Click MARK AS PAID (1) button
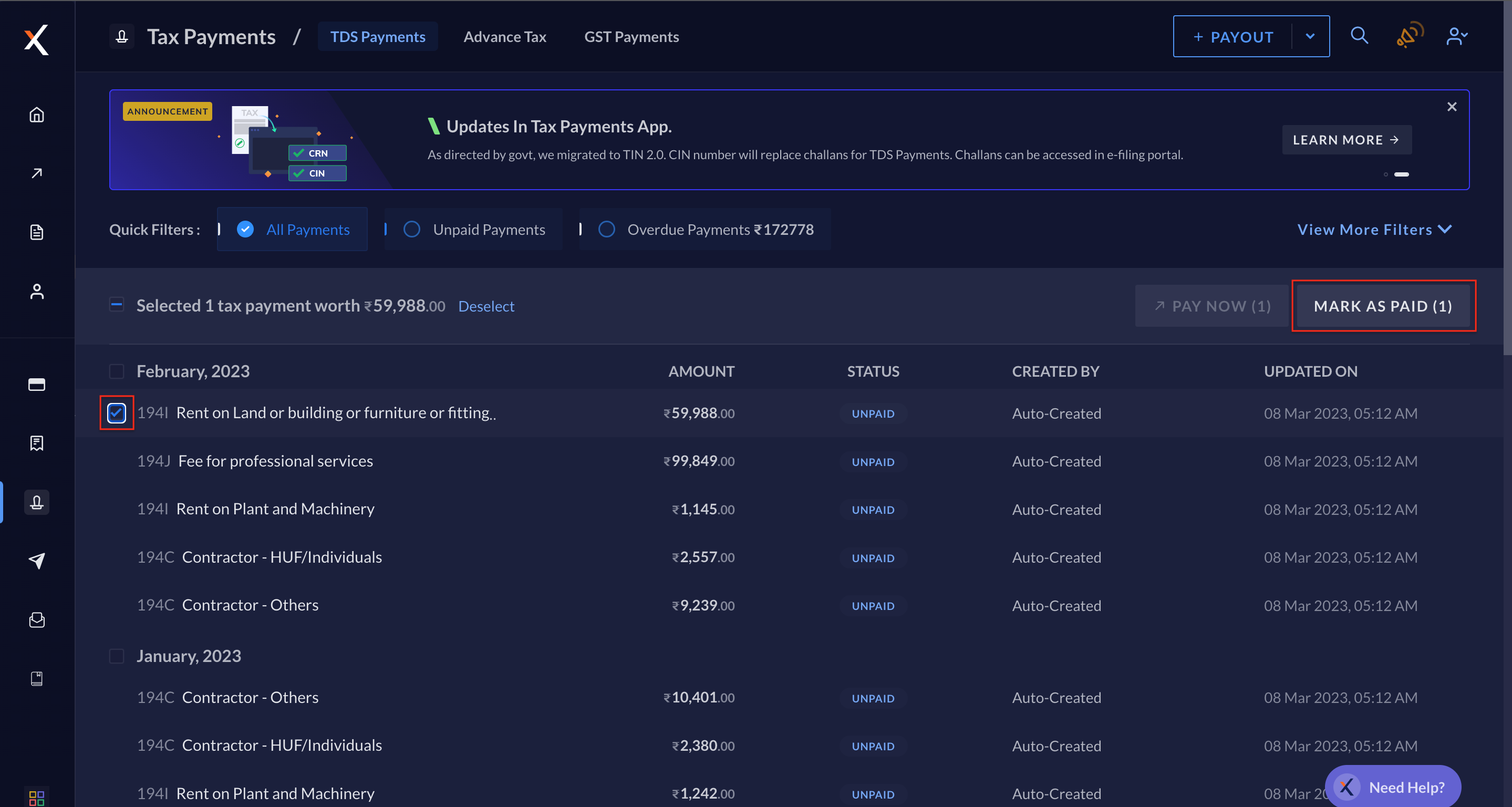 (1383, 306)
